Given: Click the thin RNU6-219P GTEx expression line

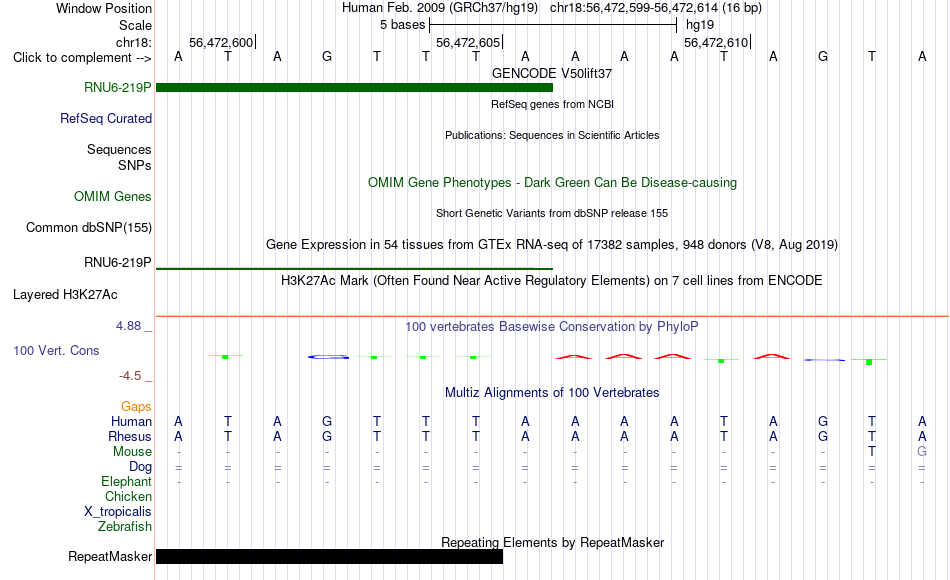Looking at the screenshot, I should 354,268.
